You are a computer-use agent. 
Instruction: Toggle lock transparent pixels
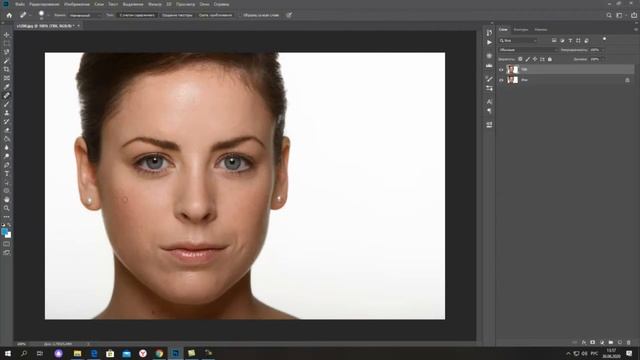[x=520, y=59]
